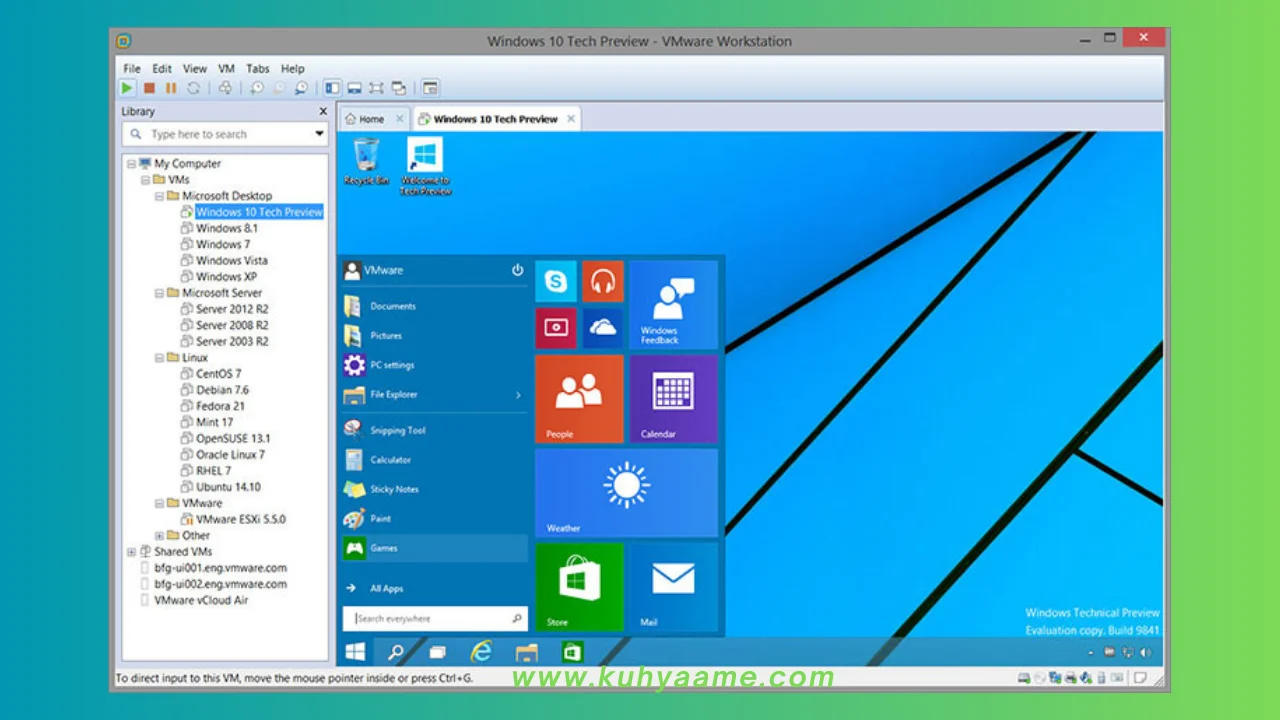Take a snapshot using the toolbar icon

[x=257, y=88]
